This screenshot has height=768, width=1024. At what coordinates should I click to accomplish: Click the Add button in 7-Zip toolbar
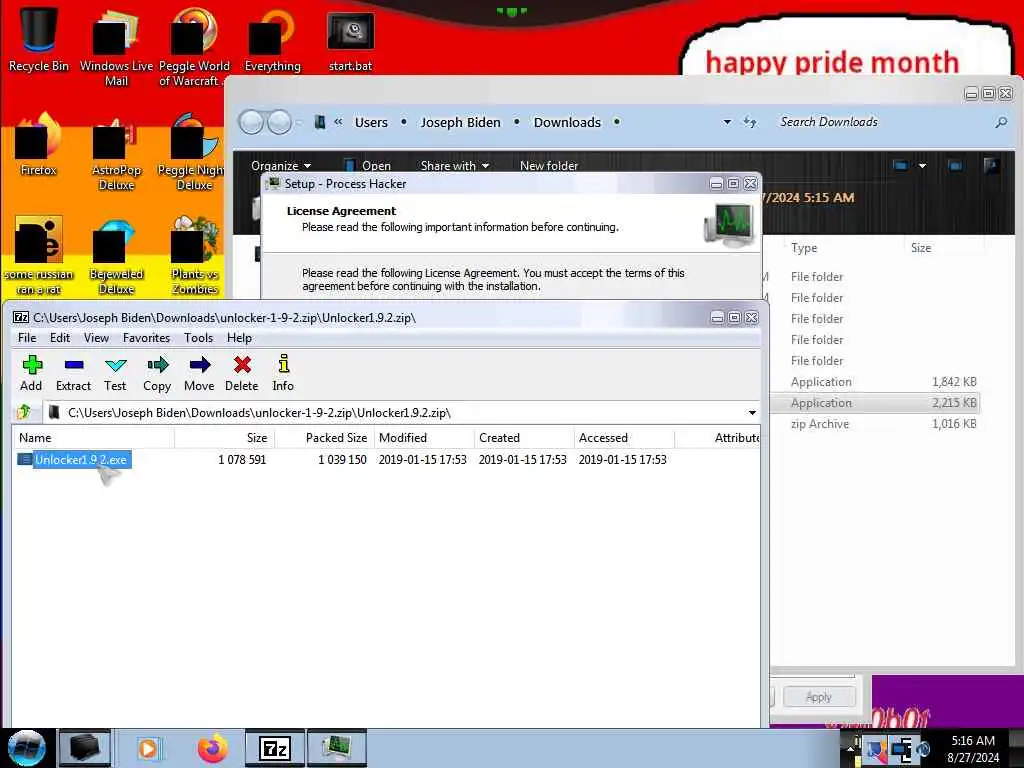click(x=31, y=374)
